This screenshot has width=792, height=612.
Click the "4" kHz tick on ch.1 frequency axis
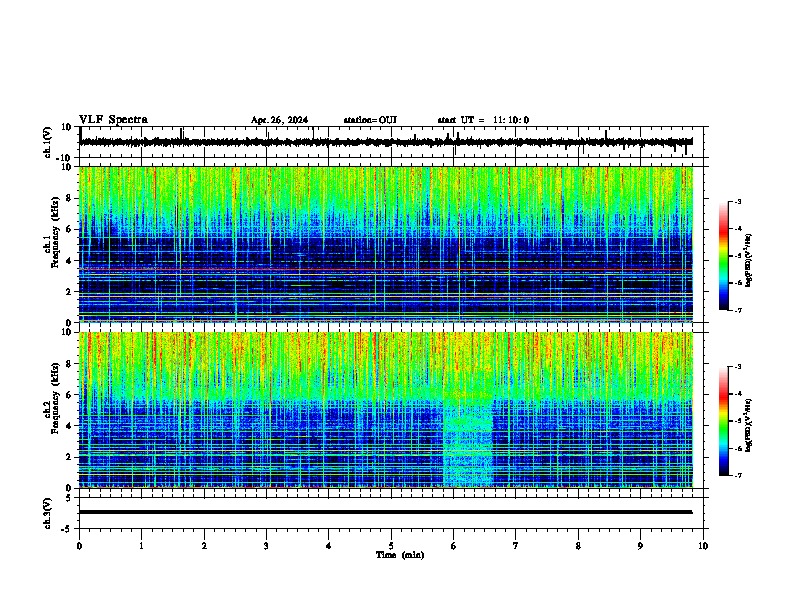pos(69,261)
